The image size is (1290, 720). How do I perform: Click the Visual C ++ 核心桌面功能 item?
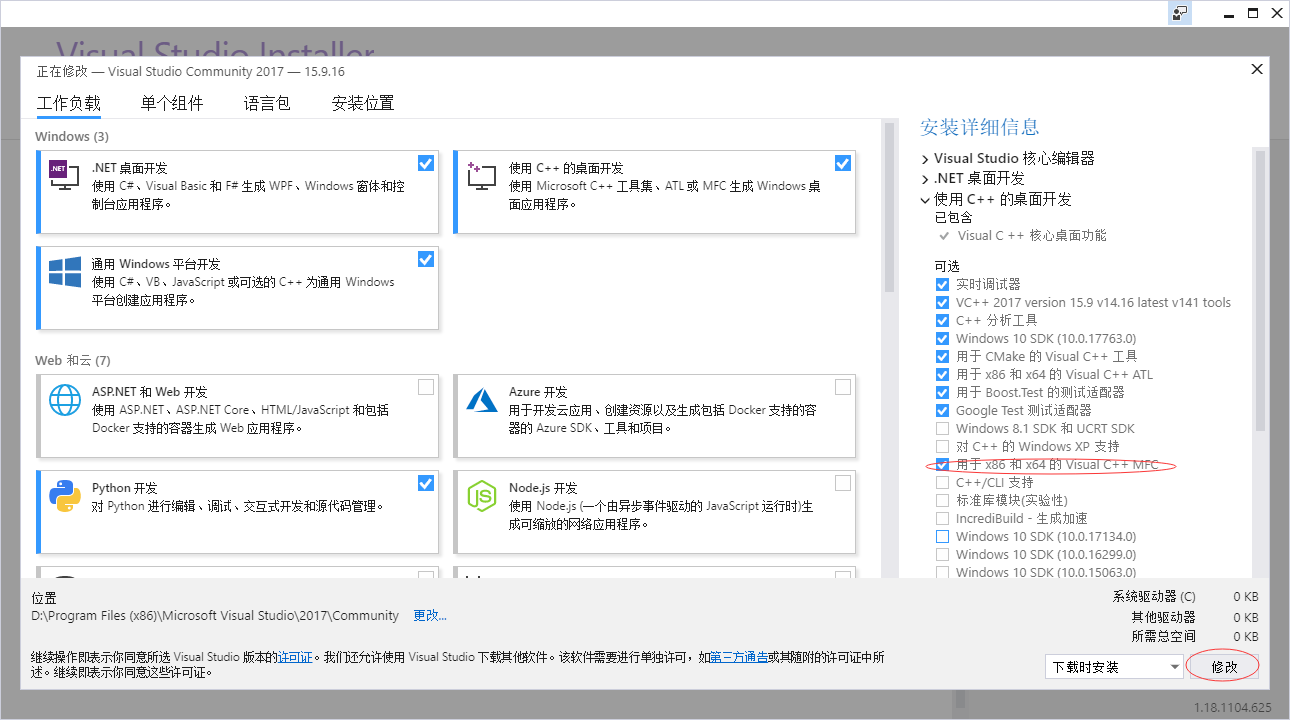coord(1032,236)
